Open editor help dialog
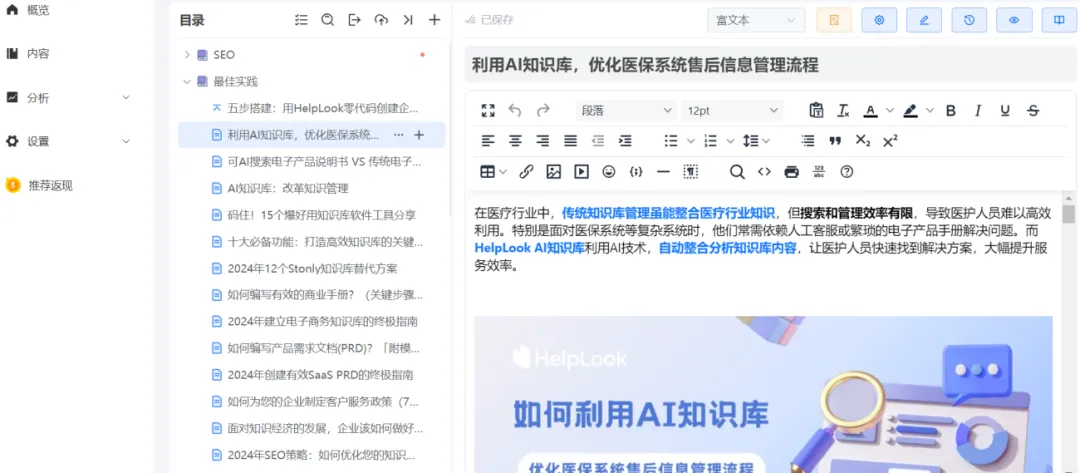Screen dimensions: 1080x473 coord(847,172)
